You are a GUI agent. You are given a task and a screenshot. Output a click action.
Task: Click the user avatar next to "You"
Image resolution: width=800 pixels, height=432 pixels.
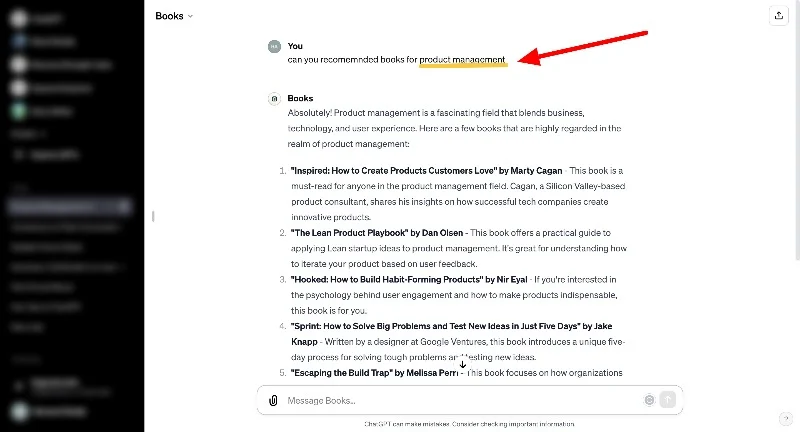coord(273,46)
